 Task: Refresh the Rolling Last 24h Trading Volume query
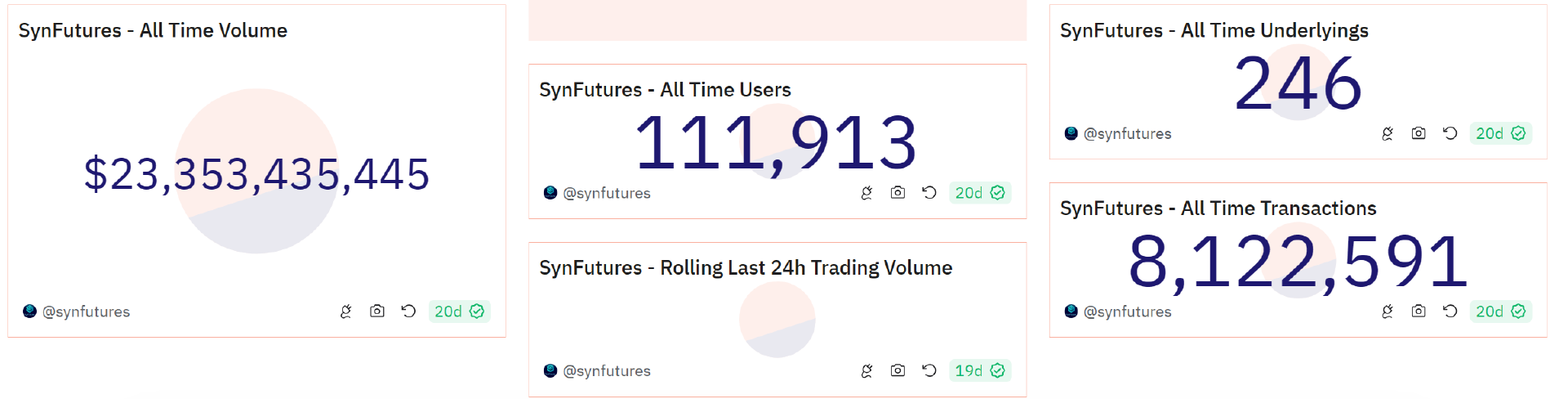(929, 370)
